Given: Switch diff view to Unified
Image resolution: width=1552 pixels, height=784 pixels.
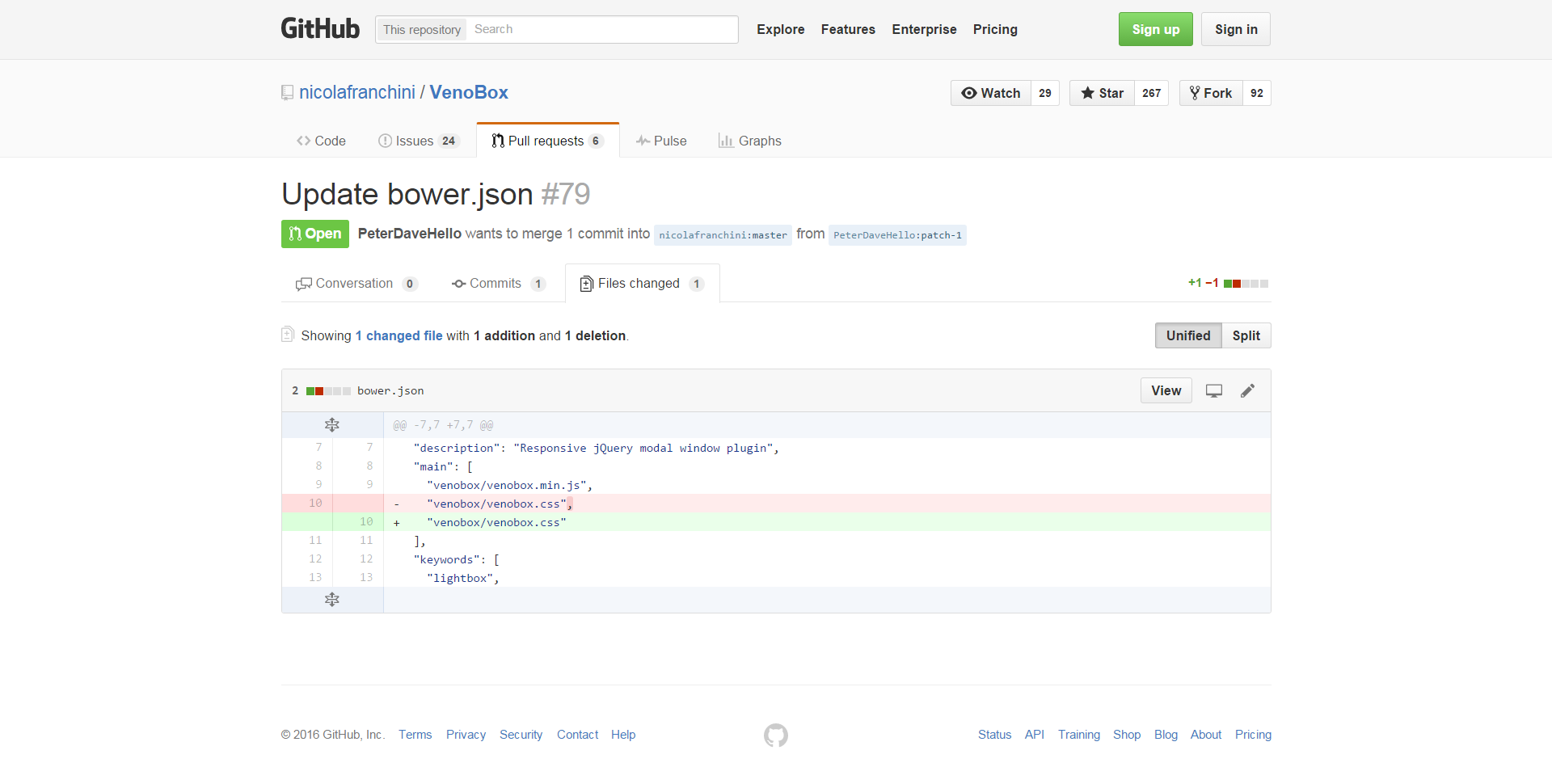Looking at the screenshot, I should tap(1188, 335).
